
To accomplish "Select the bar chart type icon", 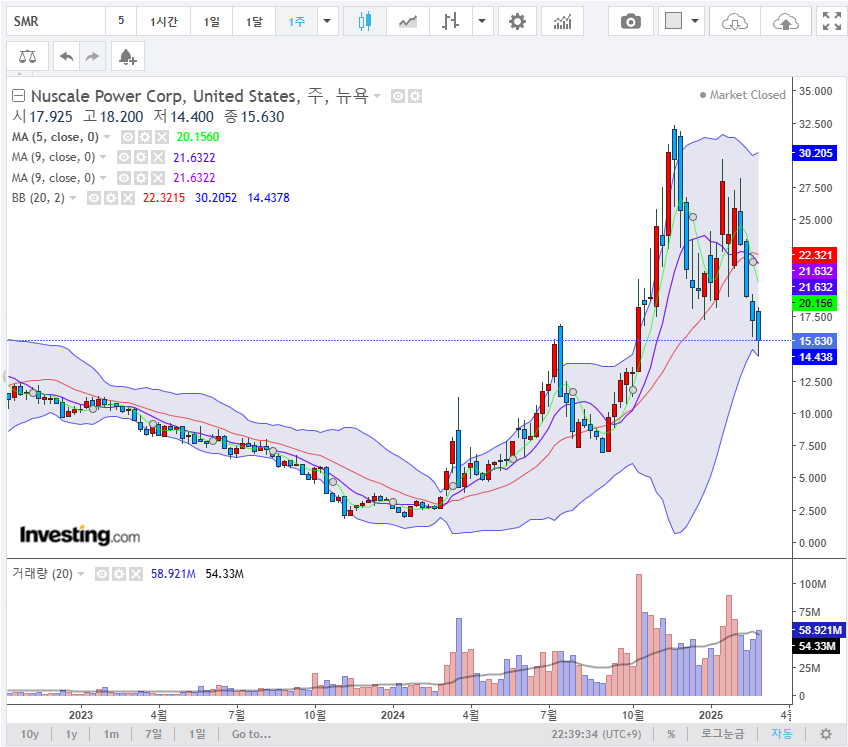I will click(450, 22).
